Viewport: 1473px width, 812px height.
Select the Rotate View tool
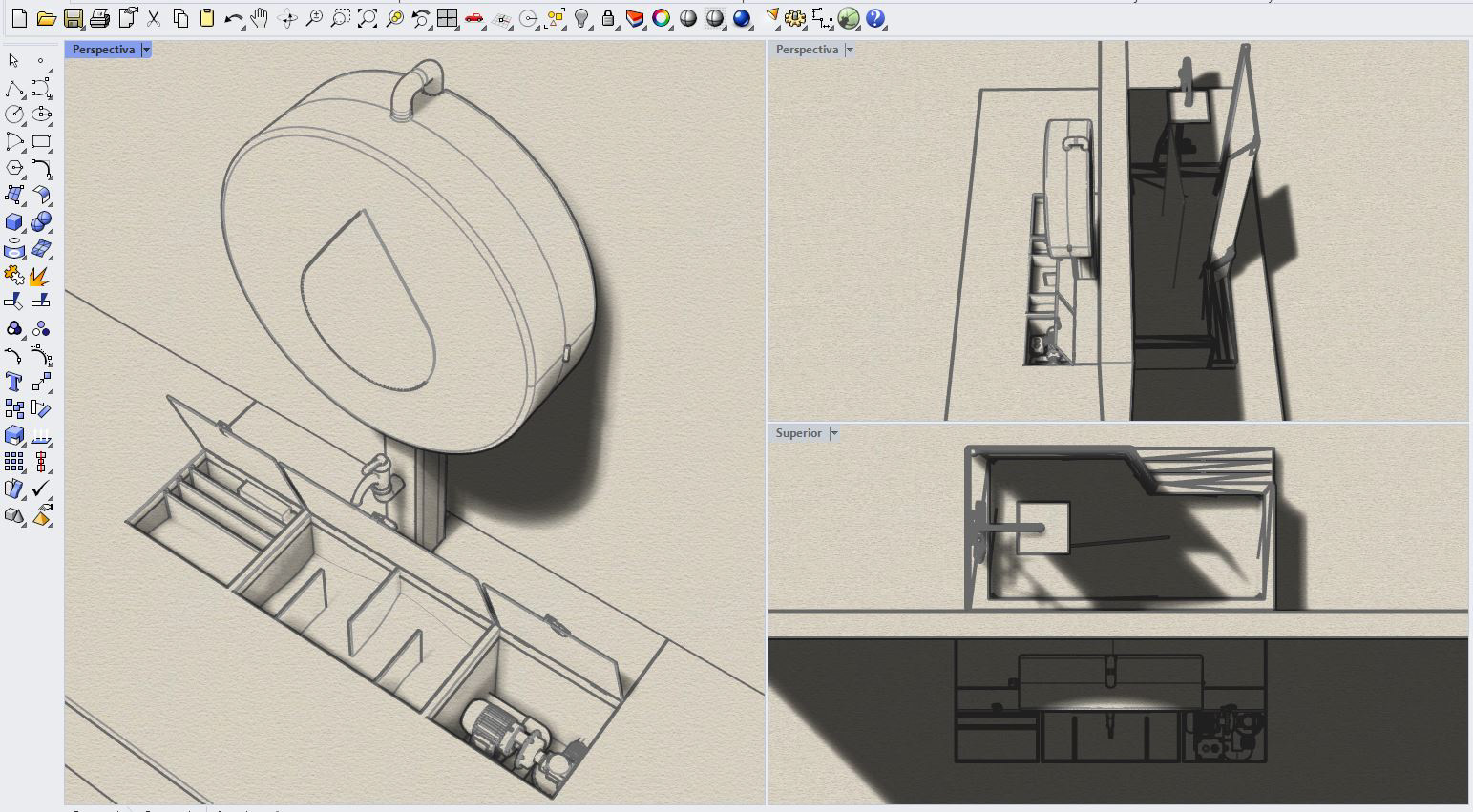[287, 18]
